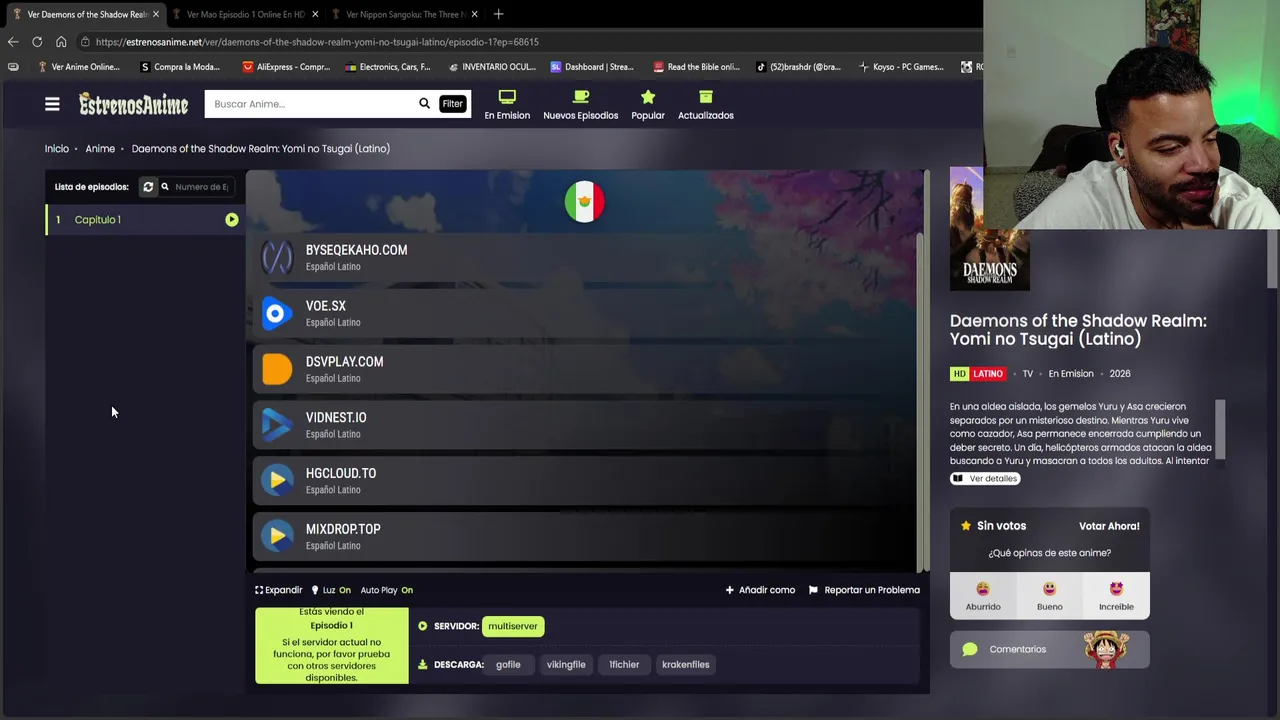
Task: Click Votar Ahora!
Action: pos(1109,526)
